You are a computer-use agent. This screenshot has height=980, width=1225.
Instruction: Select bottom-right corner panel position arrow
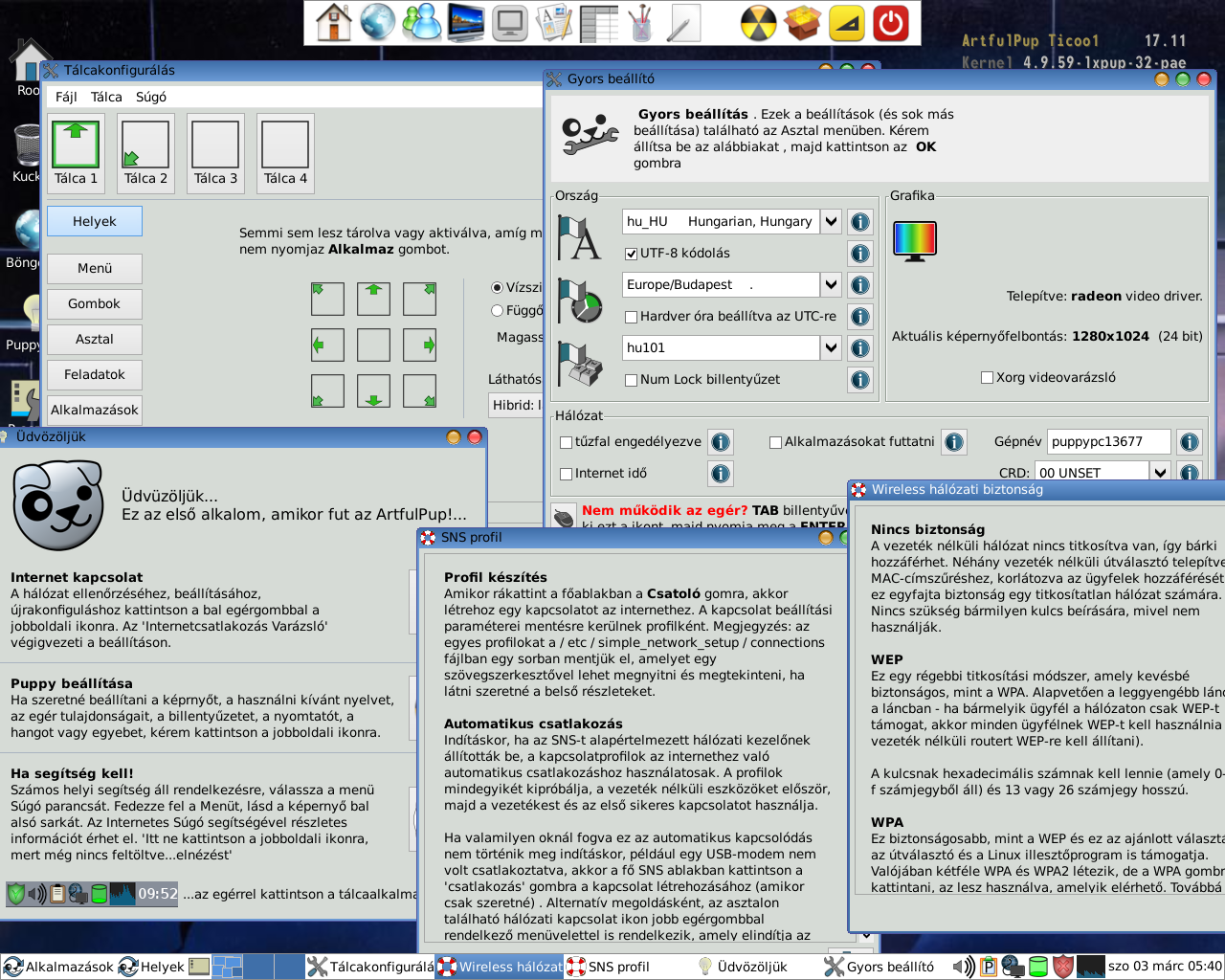(420, 390)
